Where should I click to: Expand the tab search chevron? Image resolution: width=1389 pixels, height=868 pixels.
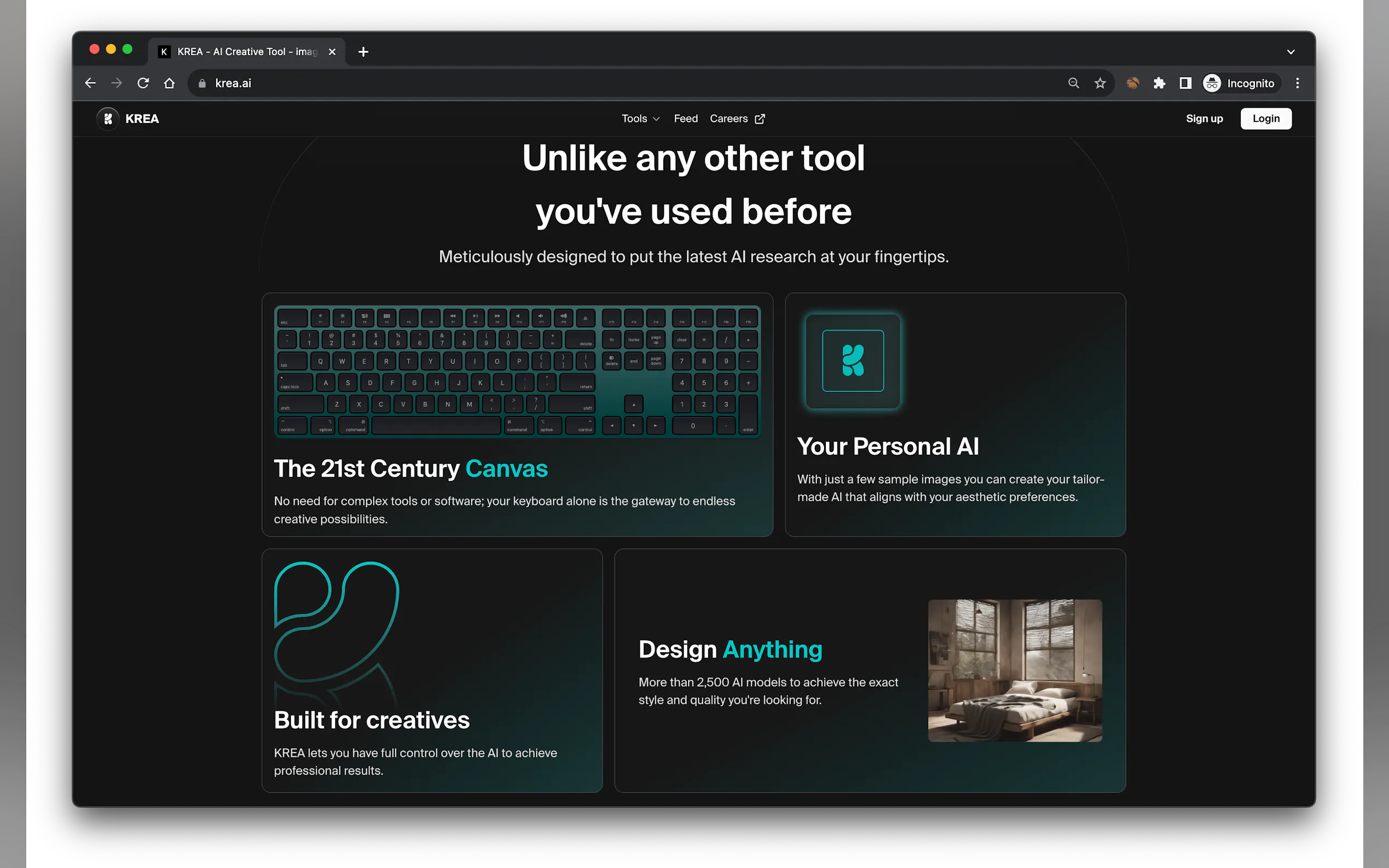(x=1290, y=52)
